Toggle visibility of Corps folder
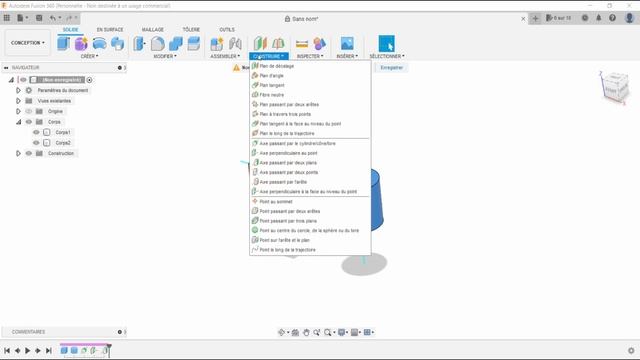The image size is (640, 360). [x=29, y=122]
